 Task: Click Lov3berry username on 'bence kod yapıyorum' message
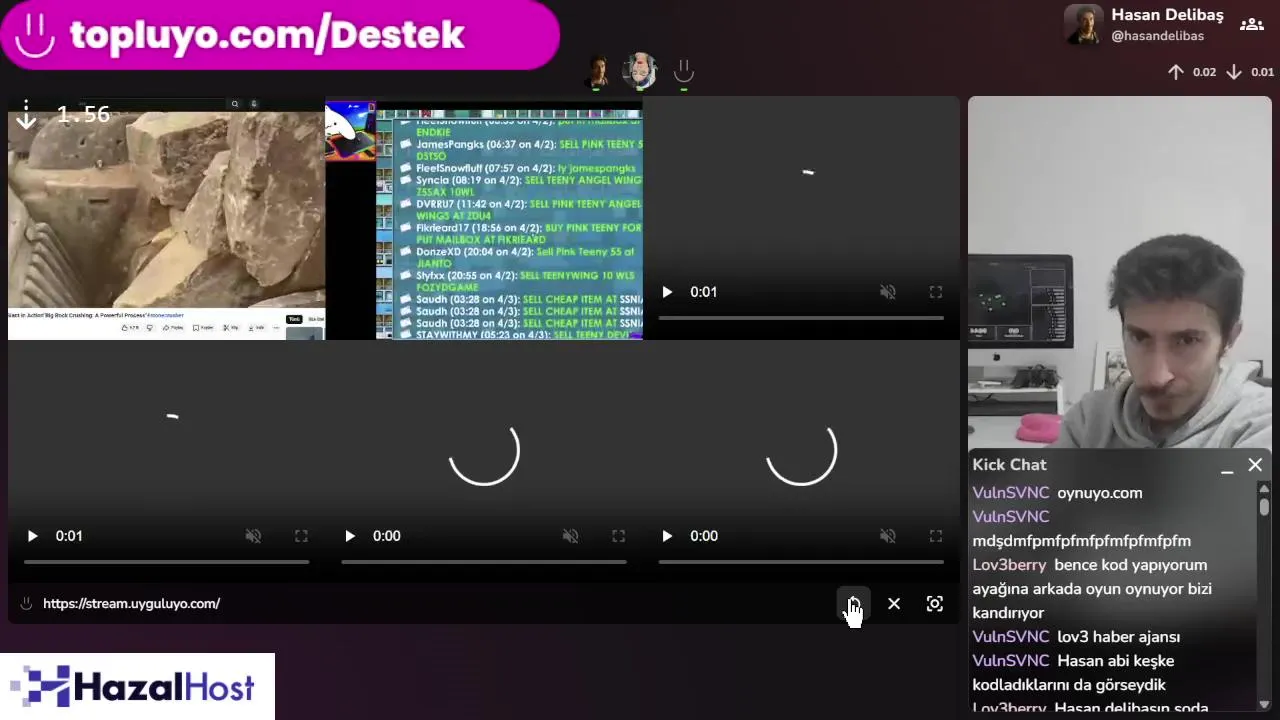(x=1009, y=565)
